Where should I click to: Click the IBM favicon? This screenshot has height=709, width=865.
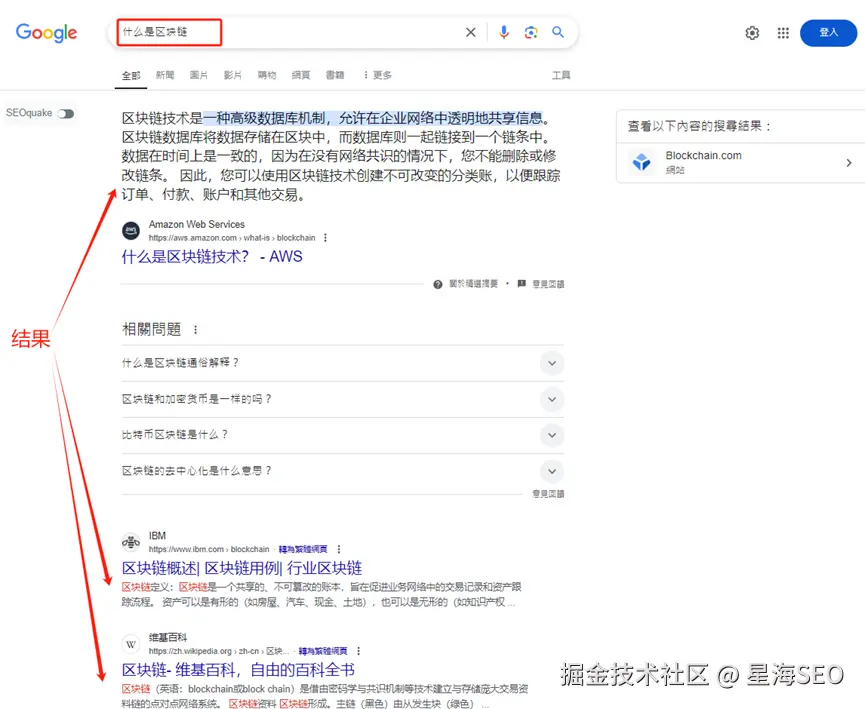pyautogui.click(x=131, y=542)
